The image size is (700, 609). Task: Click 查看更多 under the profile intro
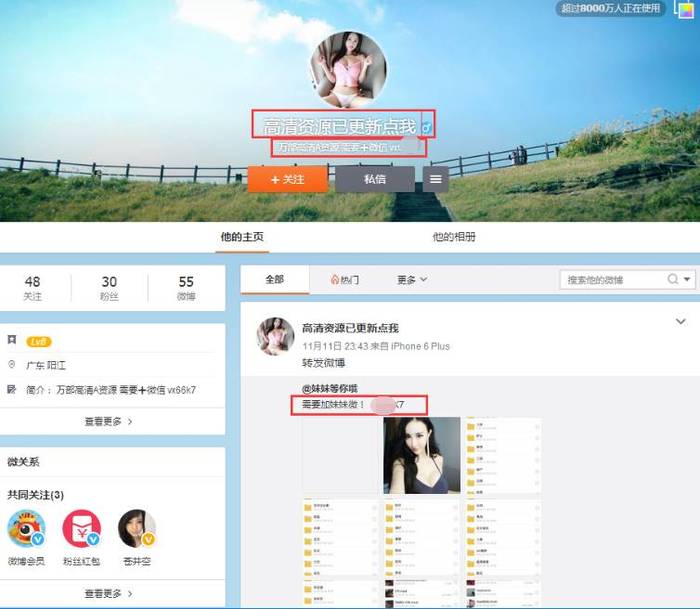coord(109,421)
